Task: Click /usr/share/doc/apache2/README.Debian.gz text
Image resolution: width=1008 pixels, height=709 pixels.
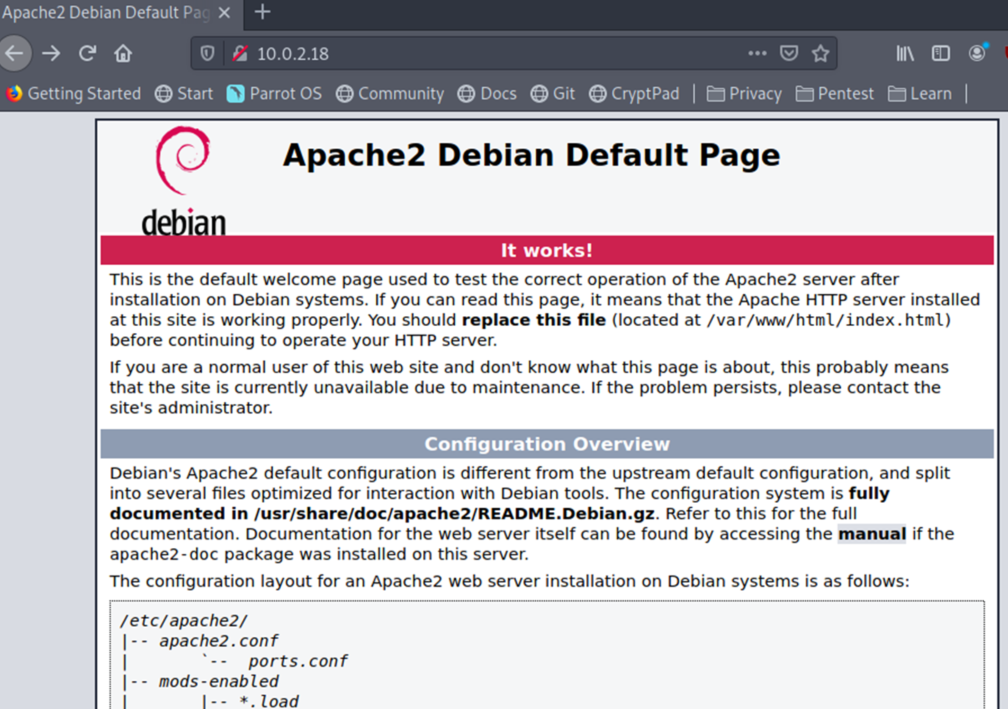Action: pos(454,514)
